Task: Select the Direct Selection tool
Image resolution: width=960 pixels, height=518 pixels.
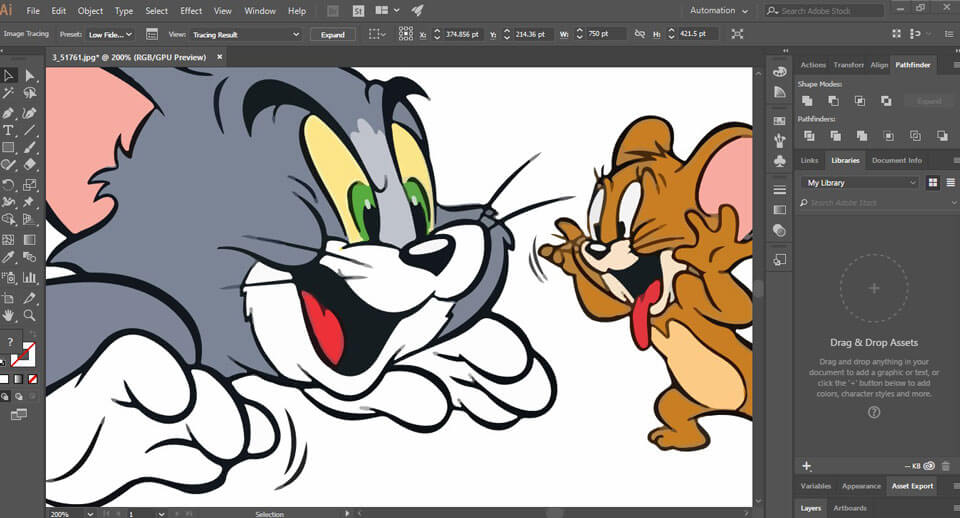Action: coord(30,76)
